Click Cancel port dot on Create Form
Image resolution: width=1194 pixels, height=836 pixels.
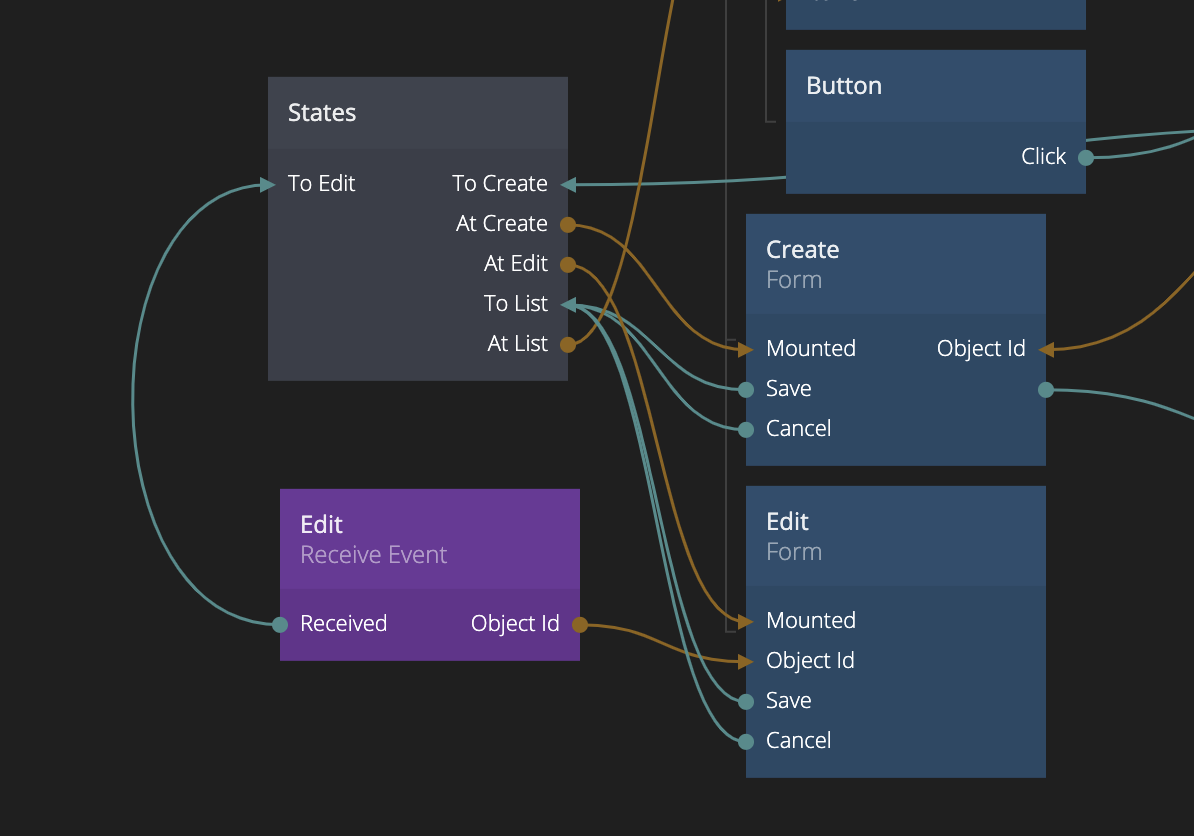pyautogui.click(x=746, y=430)
